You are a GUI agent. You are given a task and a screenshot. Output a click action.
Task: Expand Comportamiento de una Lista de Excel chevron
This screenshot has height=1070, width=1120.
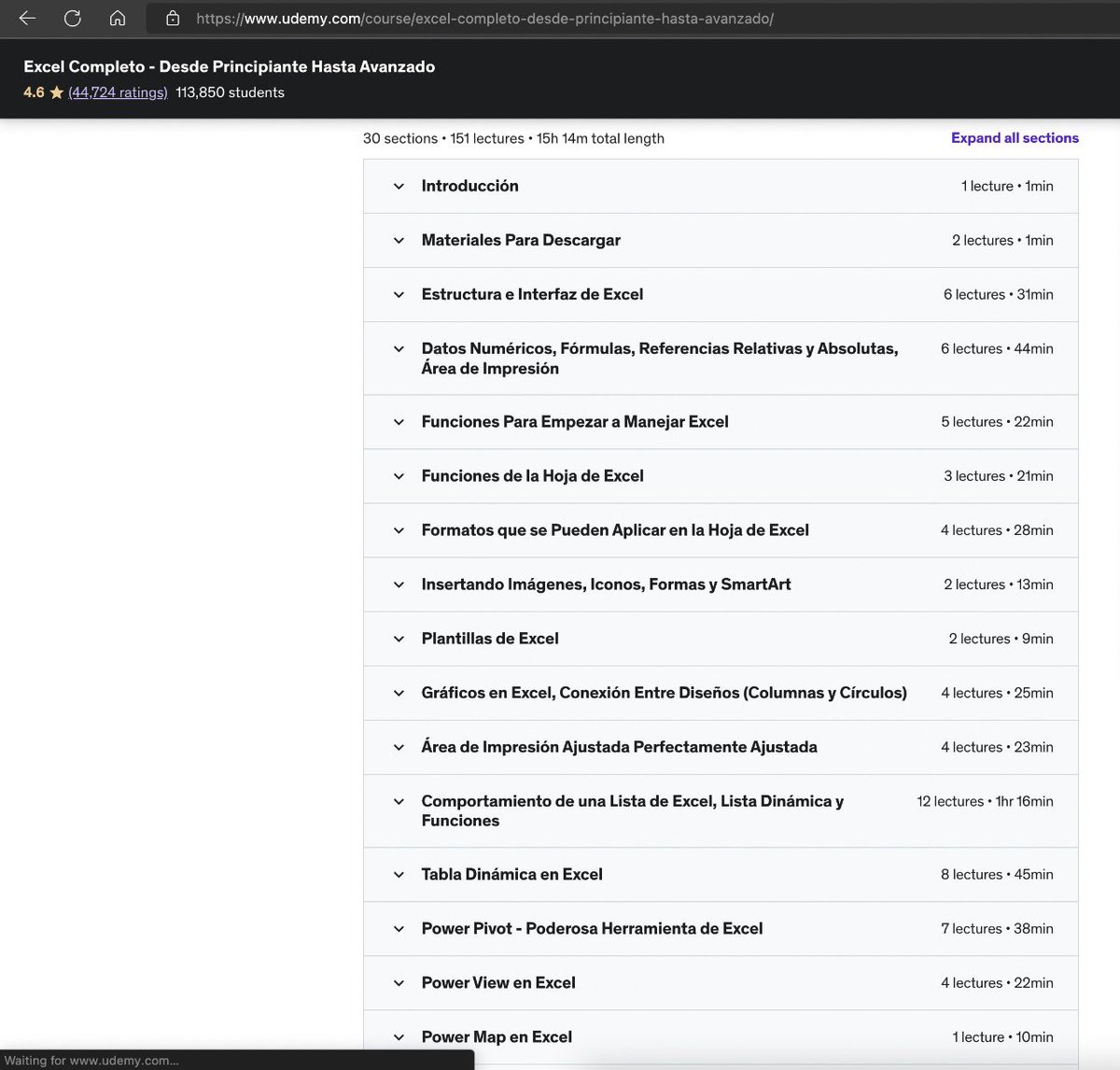pyautogui.click(x=399, y=802)
